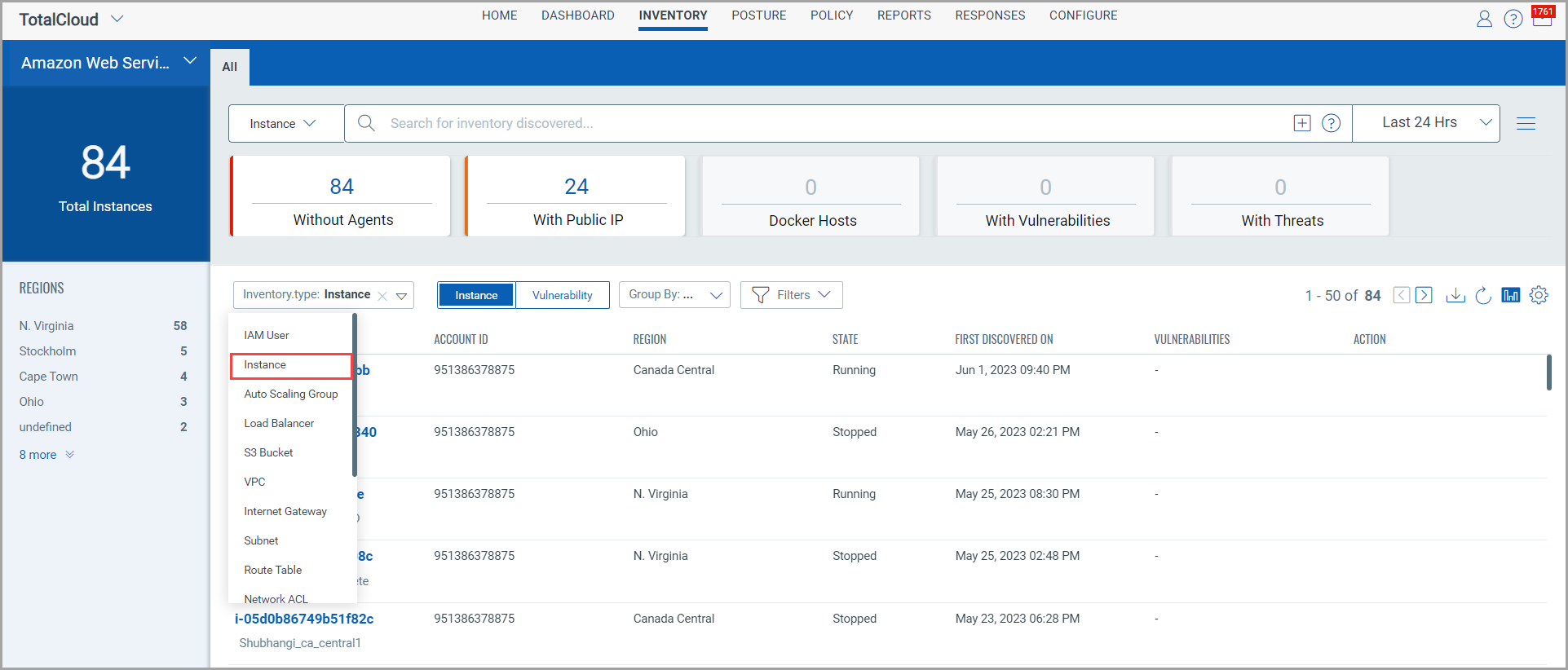Switch to Instance view toggle

pos(476,295)
